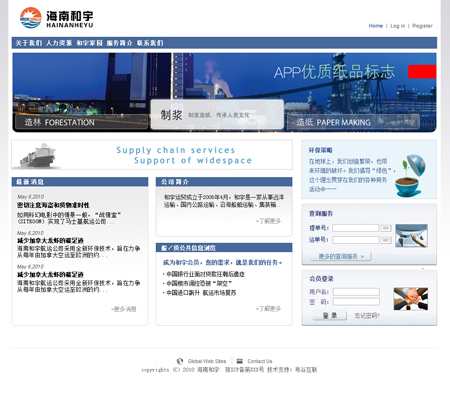Click the 船/货公共信息浏览 section header
The height and width of the screenshot is (398, 450).
click(x=224, y=248)
